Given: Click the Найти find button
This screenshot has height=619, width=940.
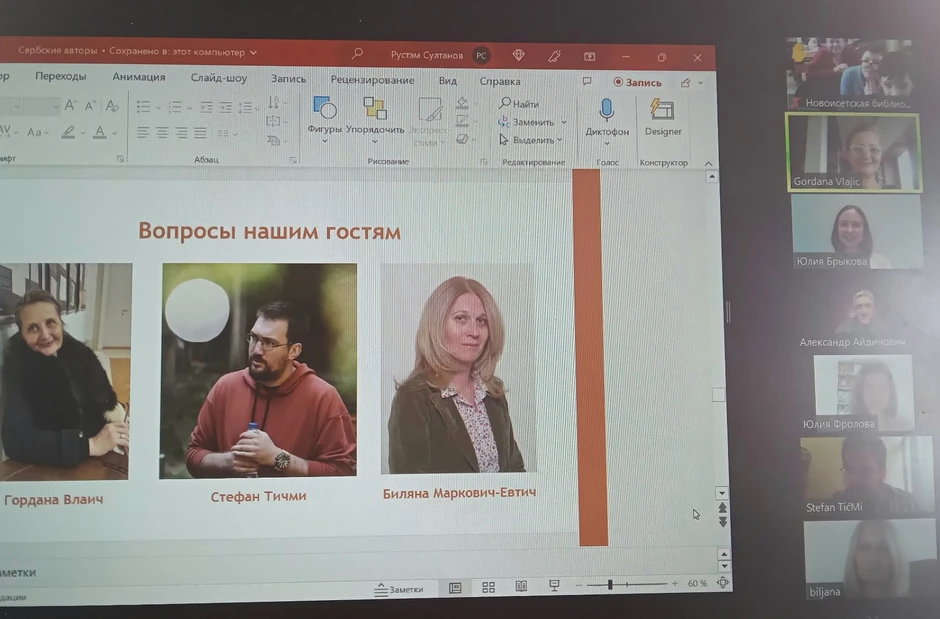Looking at the screenshot, I should [x=519, y=104].
